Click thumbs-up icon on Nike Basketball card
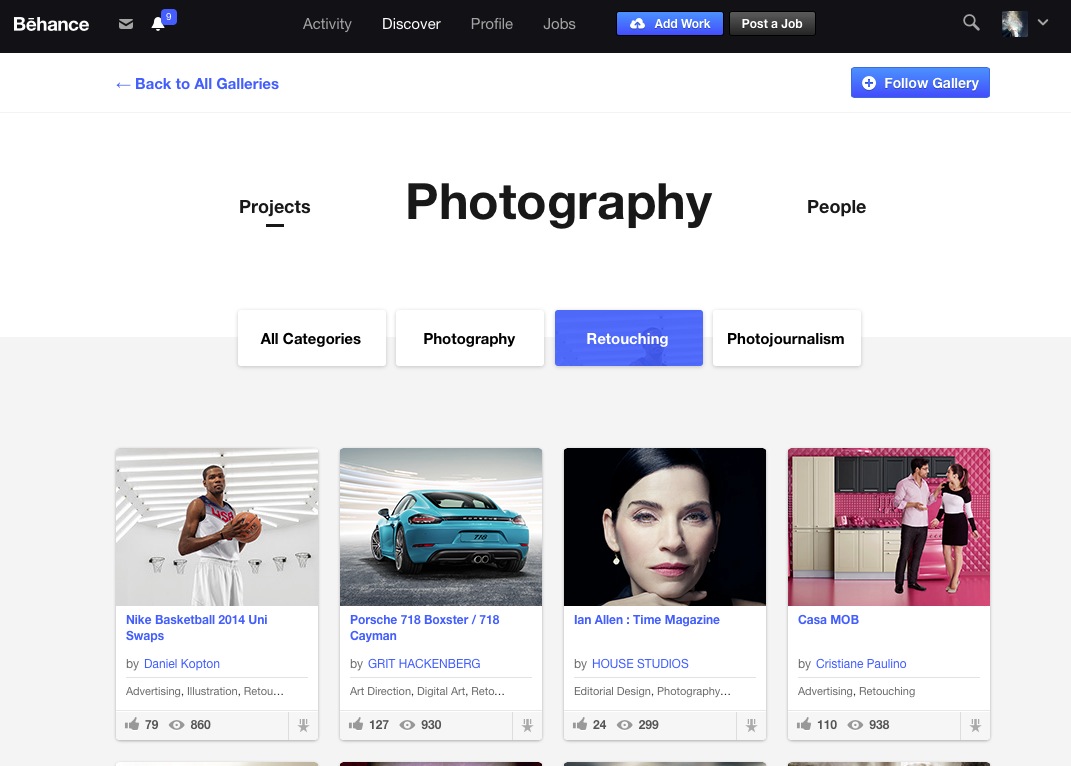This screenshot has width=1071, height=766. [x=132, y=724]
